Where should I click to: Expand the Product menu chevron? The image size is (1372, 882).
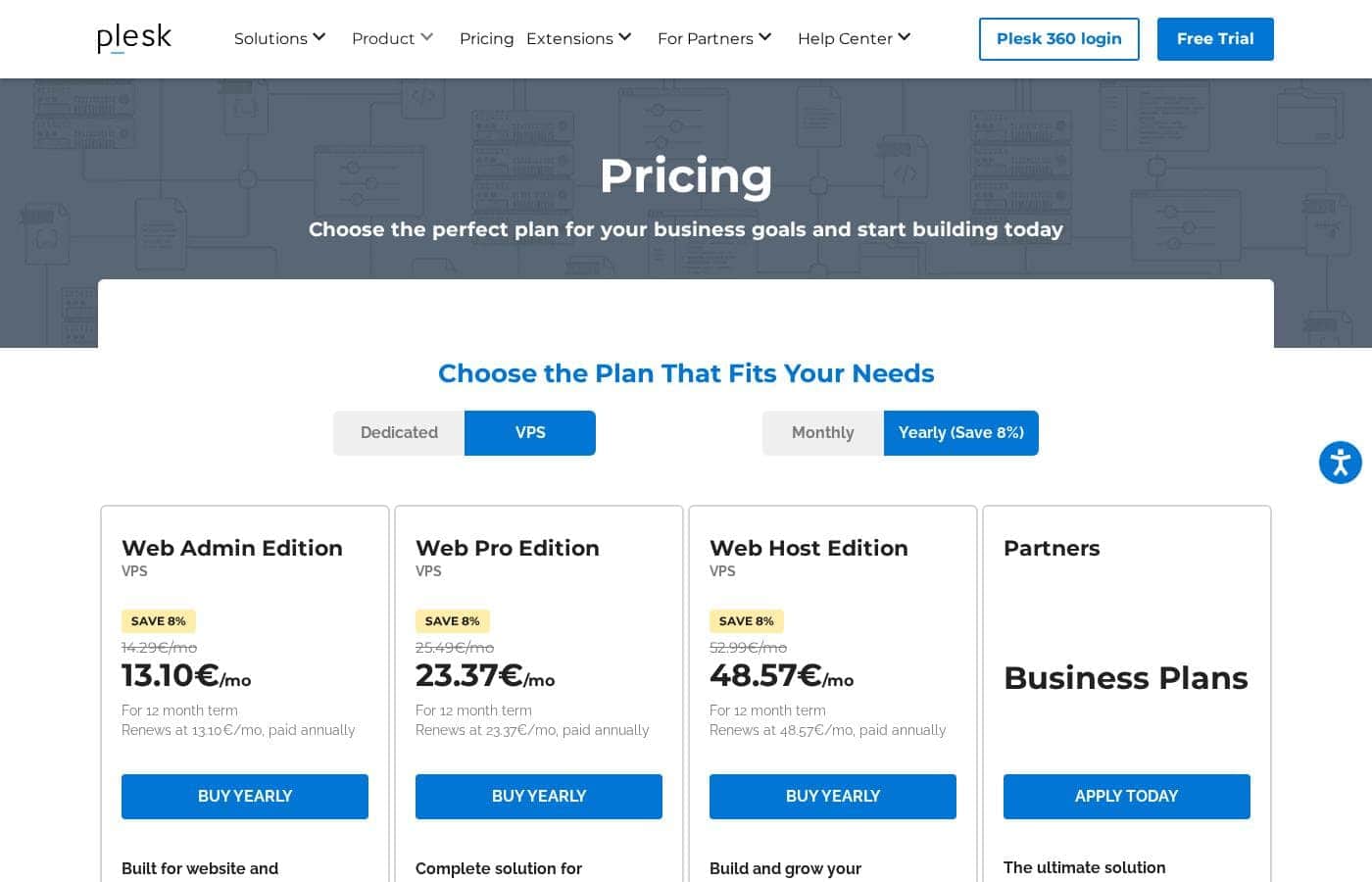click(426, 37)
